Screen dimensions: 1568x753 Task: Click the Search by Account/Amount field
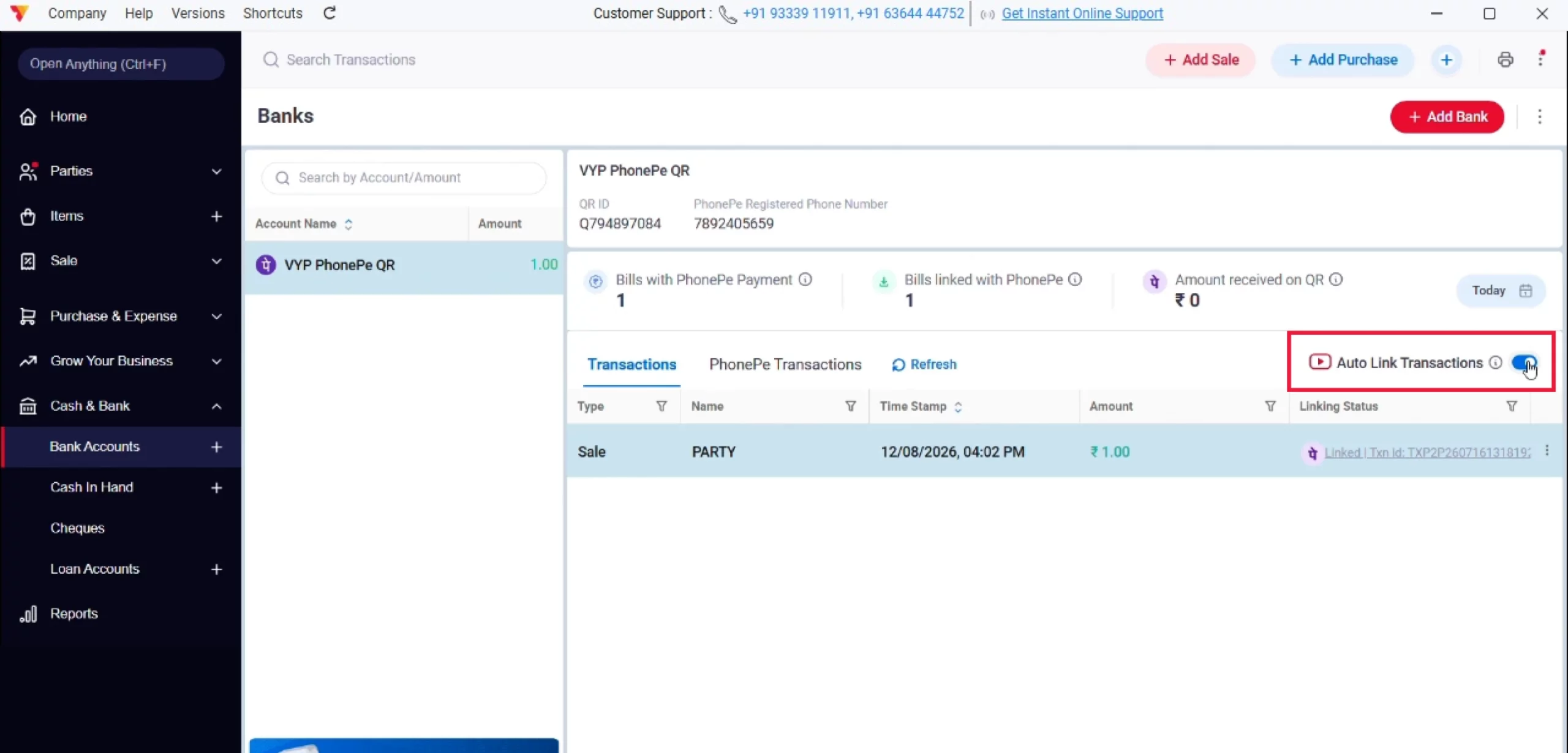[404, 178]
